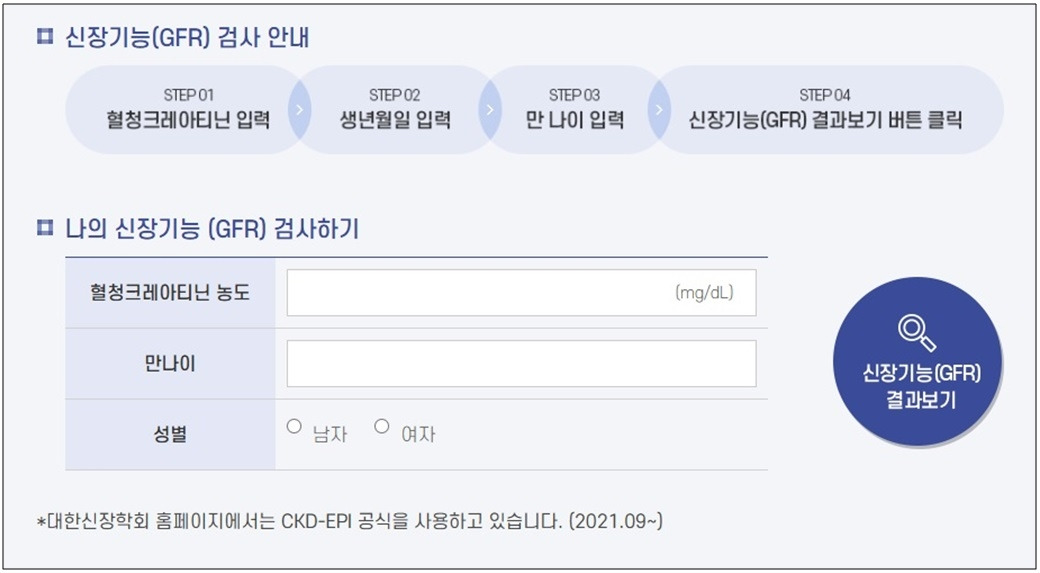Click the 만나이 input field
The width and height of the screenshot is (1040, 573).
[x=521, y=363]
